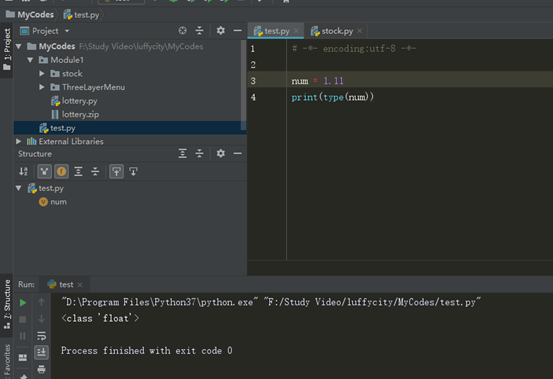553x379 pixels.
Task: Open the 1: Project side tool window
Action: pos(7,49)
